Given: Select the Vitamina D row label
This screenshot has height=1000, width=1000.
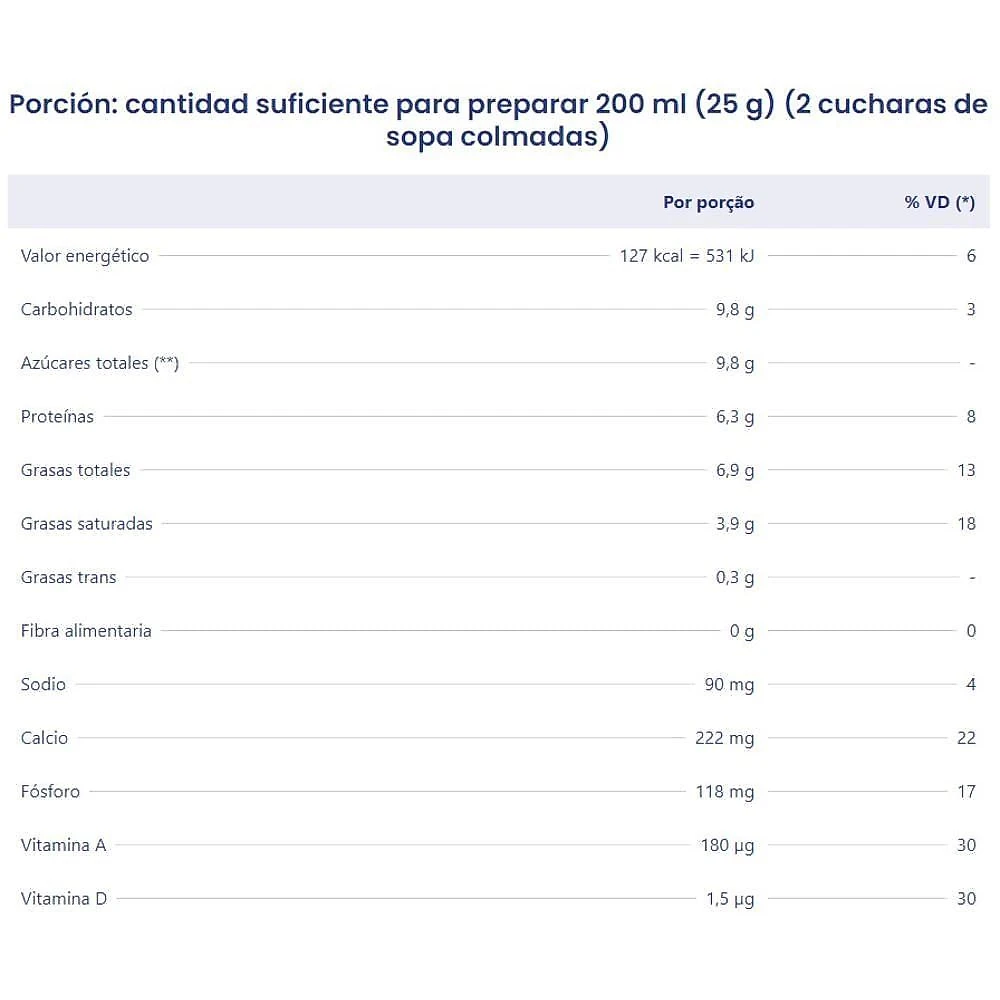Looking at the screenshot, I should (64, 899).
